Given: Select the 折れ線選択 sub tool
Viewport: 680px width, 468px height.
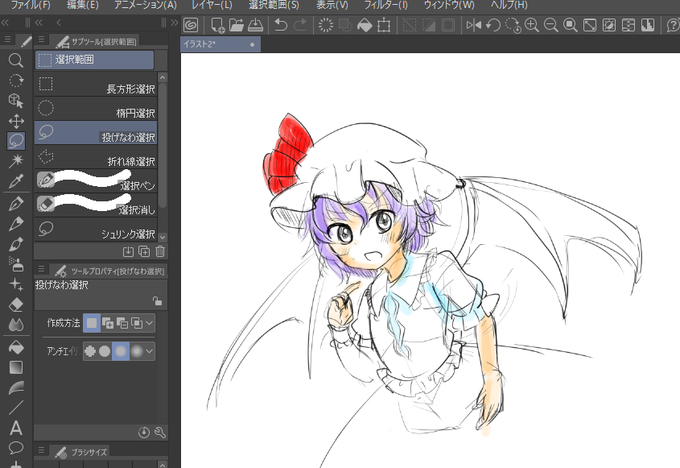Looking at the screenshot, I should (x=95, y=157).
